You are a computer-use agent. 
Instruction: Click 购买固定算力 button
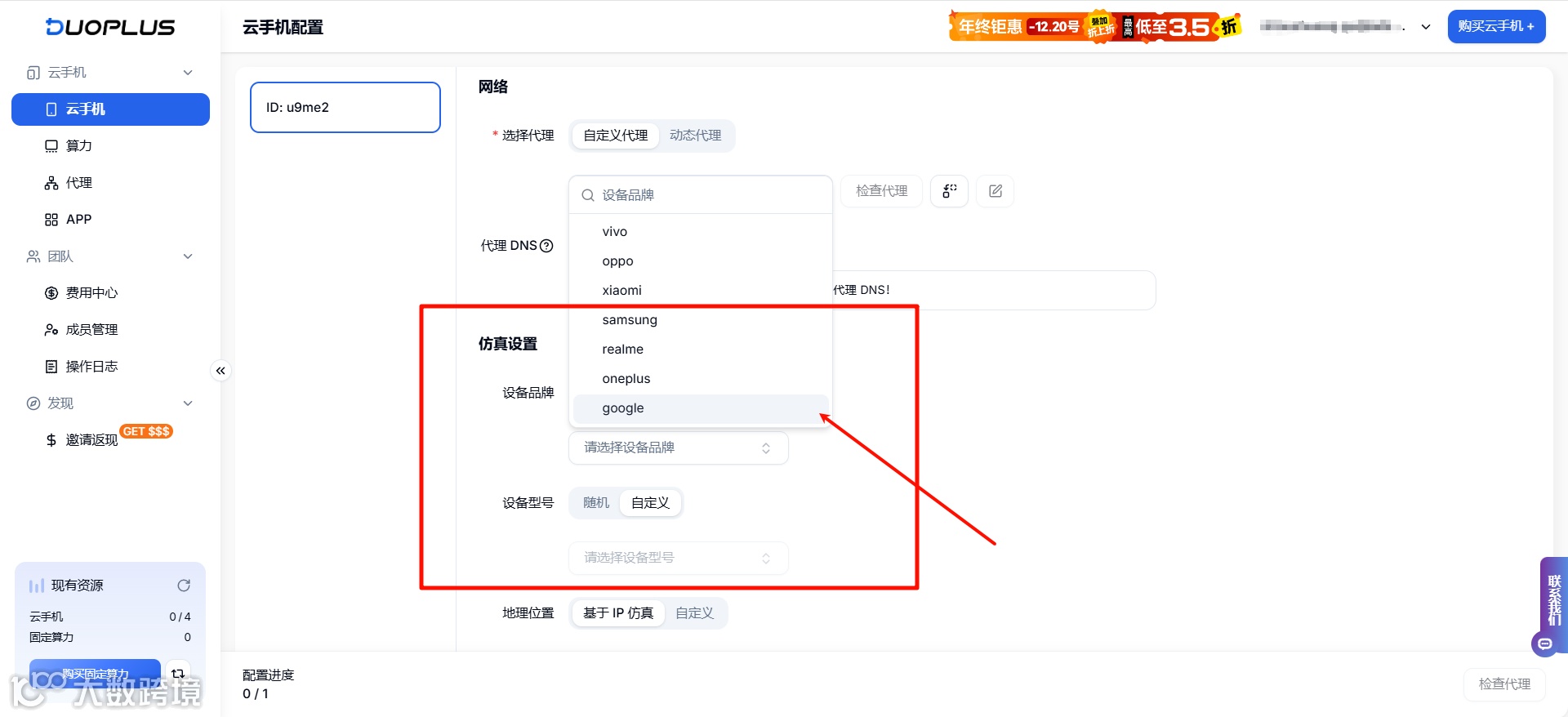(95, 674)
